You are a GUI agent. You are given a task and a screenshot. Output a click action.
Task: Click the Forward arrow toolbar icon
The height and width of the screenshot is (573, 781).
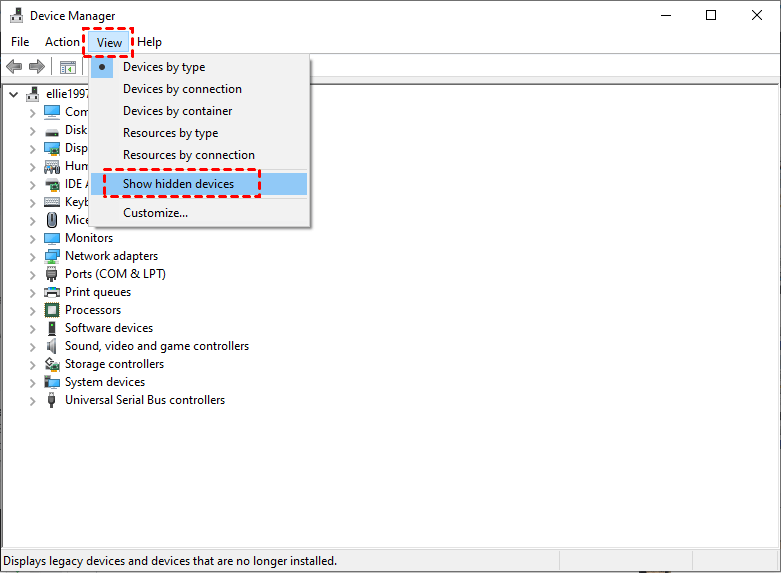[x=37, y=66]
